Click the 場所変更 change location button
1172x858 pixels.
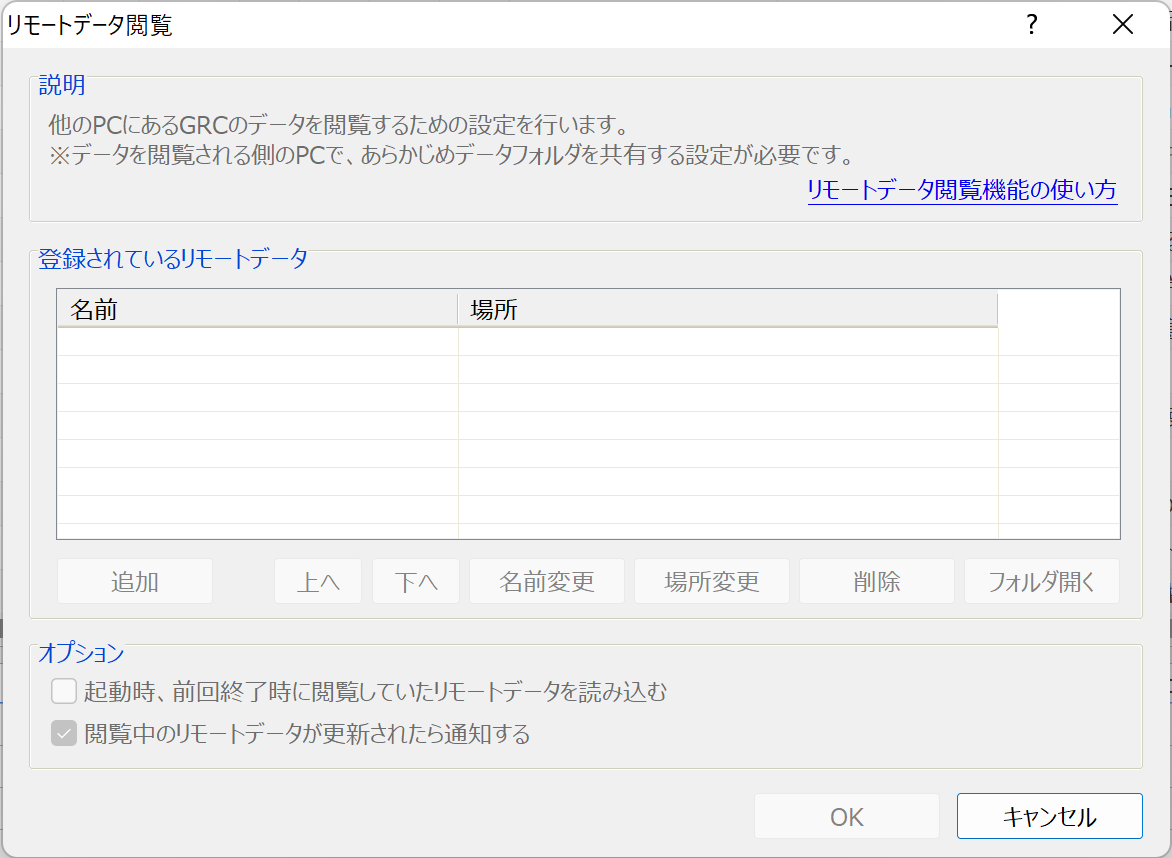coord(711,580)
